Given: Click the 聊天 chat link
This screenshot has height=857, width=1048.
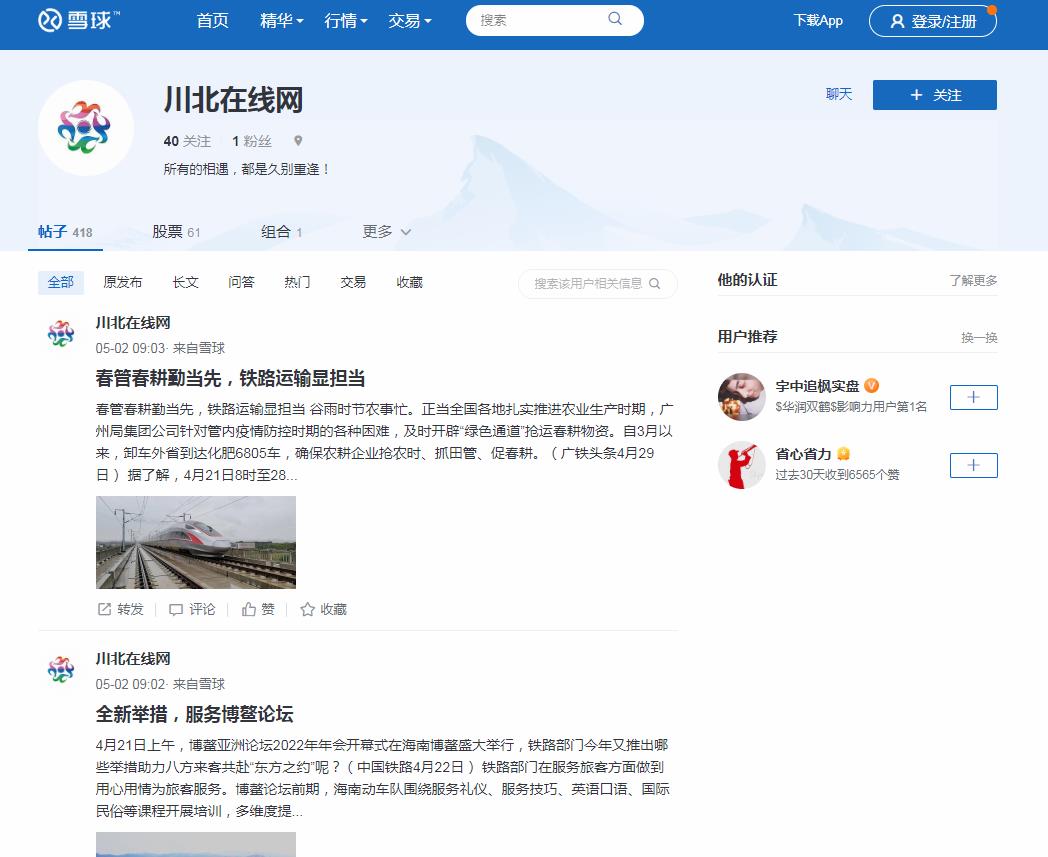Looking at the screenshot, I should pos(839,94).
